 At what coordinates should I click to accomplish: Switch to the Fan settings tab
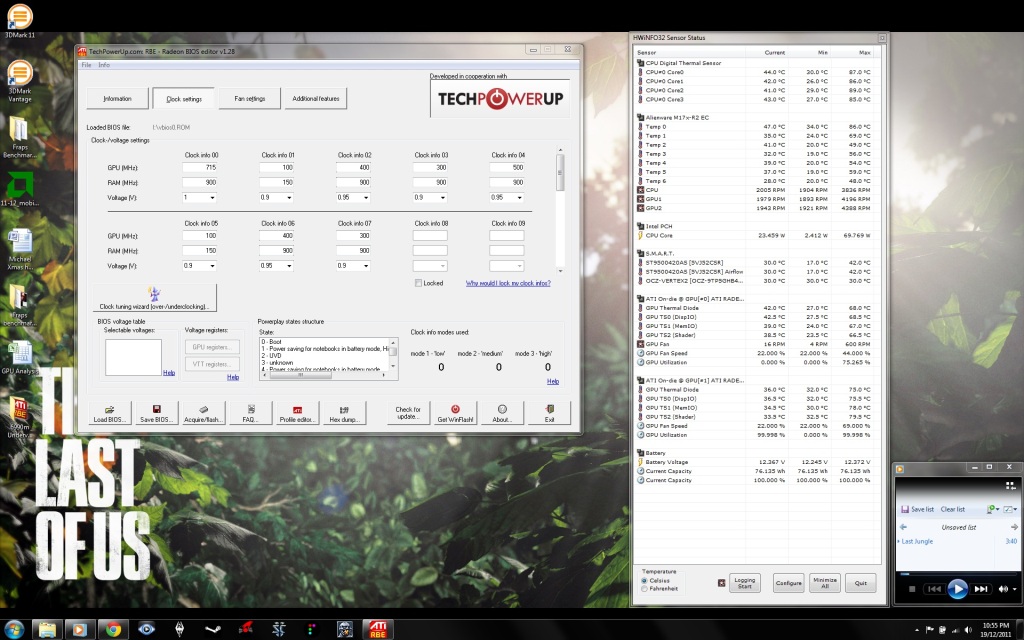[249, 99]
